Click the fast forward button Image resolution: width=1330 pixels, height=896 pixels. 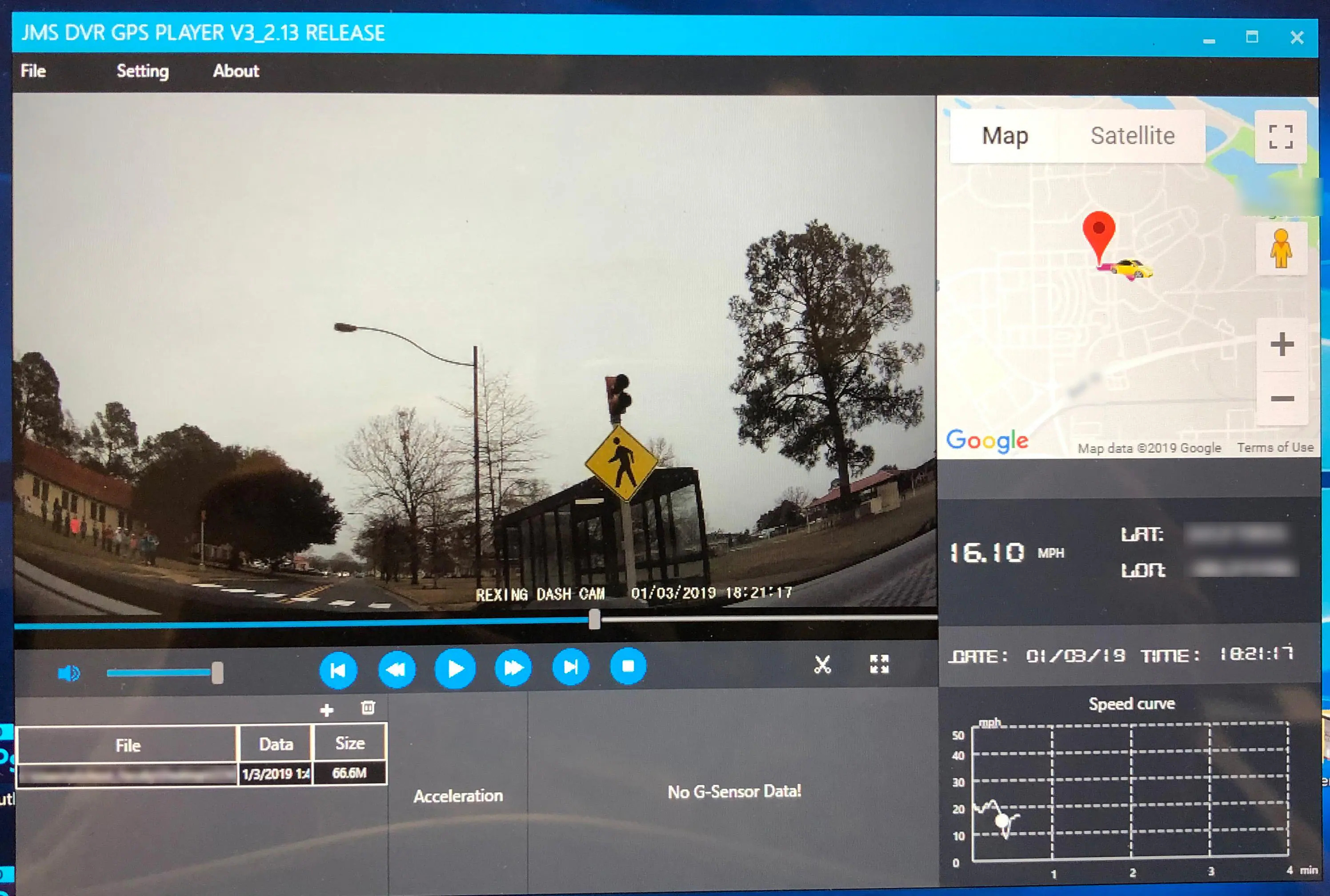point(513,668)
